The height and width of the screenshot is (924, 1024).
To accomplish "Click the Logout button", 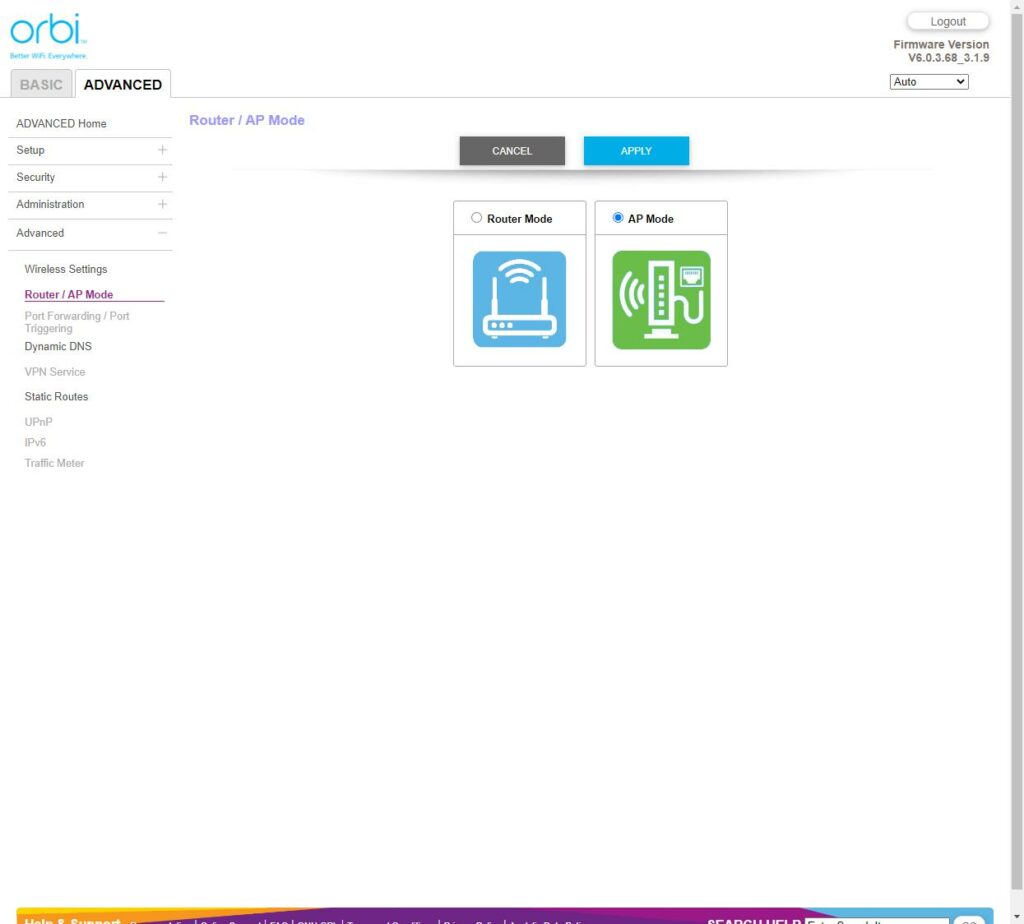I will click(947, 21).
